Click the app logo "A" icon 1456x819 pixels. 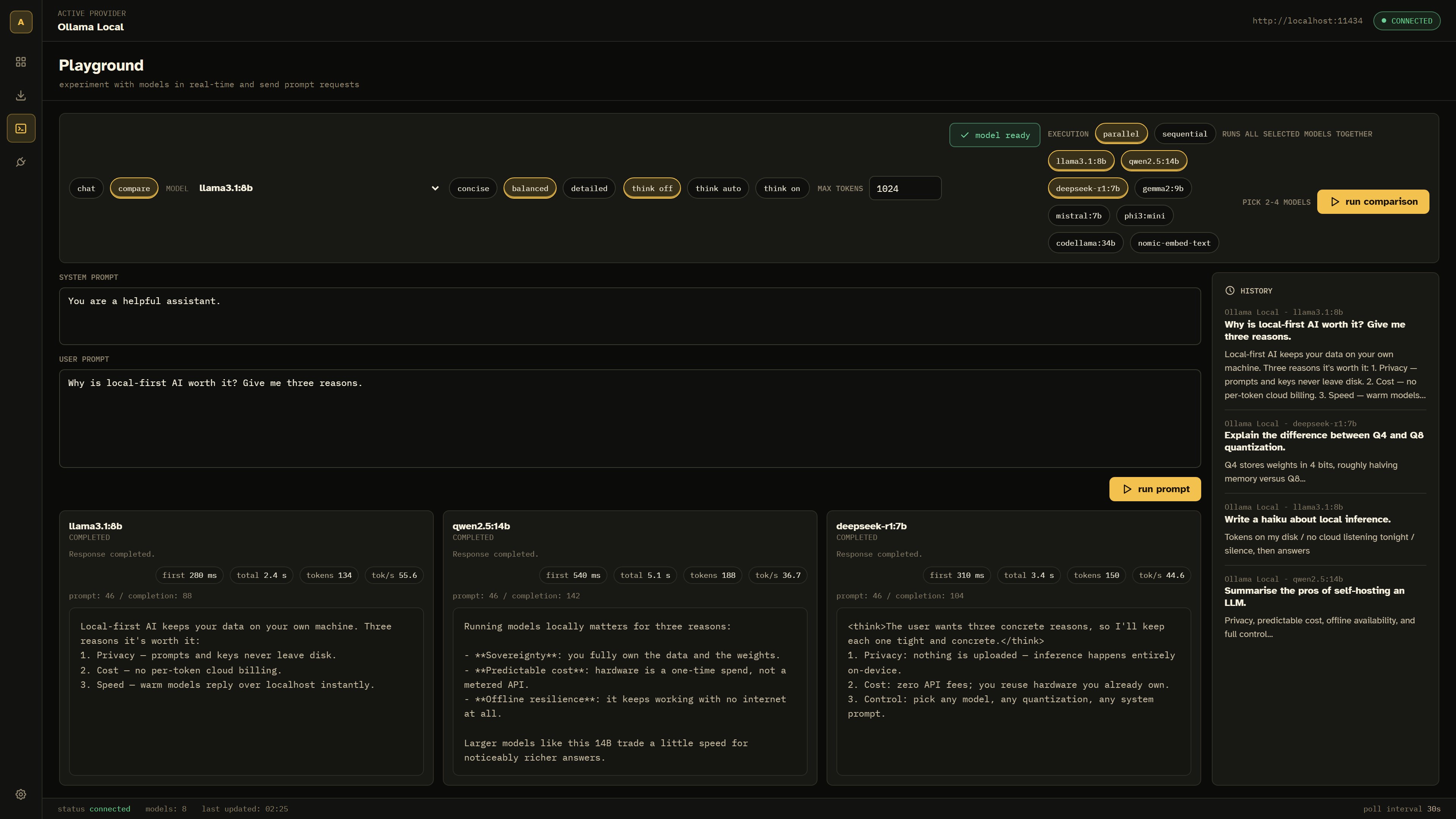click(21, 22)
